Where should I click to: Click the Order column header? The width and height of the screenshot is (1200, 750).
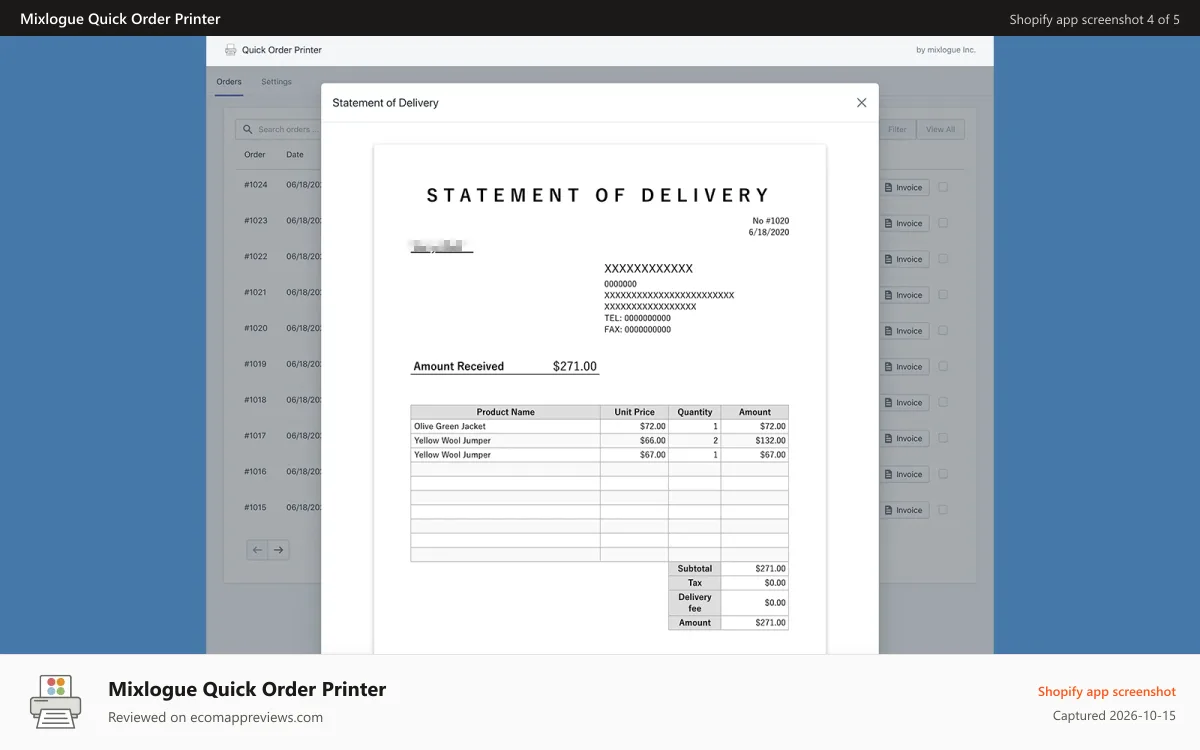pyautogui.click(x=255, y=155)
